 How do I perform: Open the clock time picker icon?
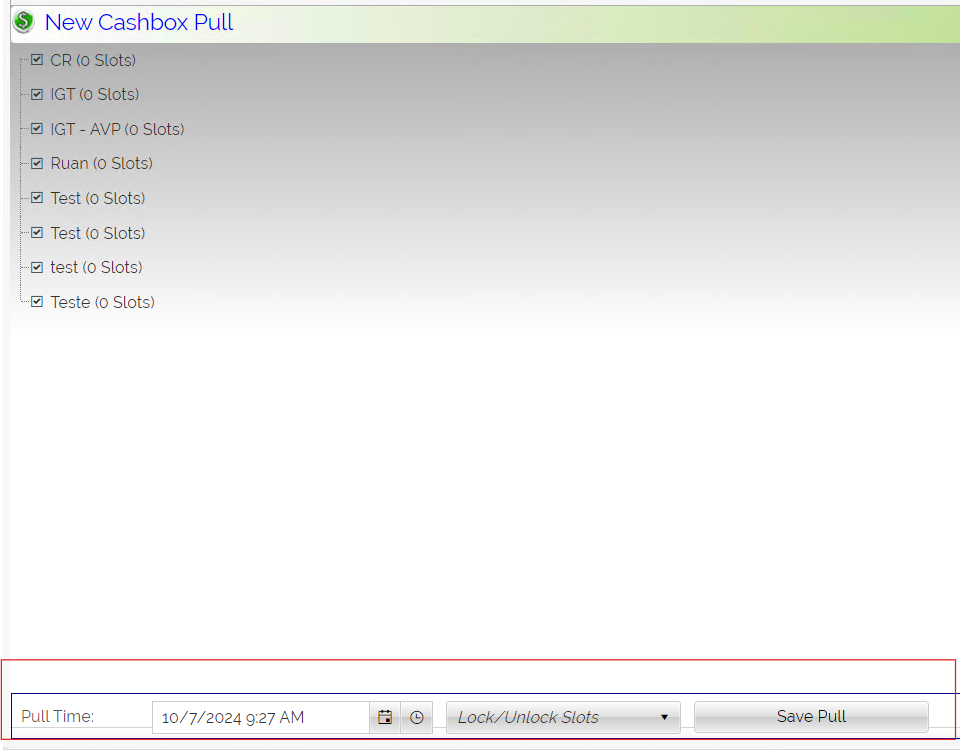coord(417,718)
